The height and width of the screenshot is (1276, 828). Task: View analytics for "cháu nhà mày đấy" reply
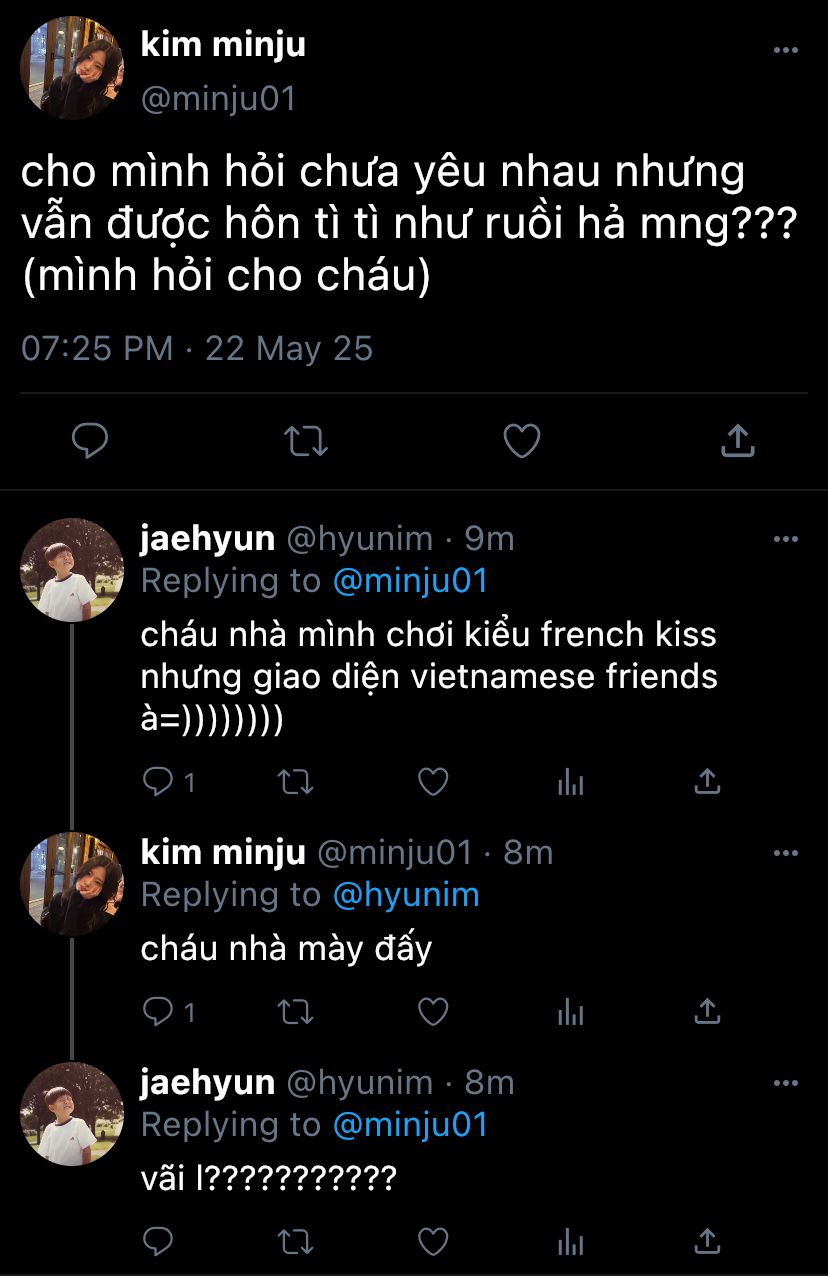[570, 1012]
